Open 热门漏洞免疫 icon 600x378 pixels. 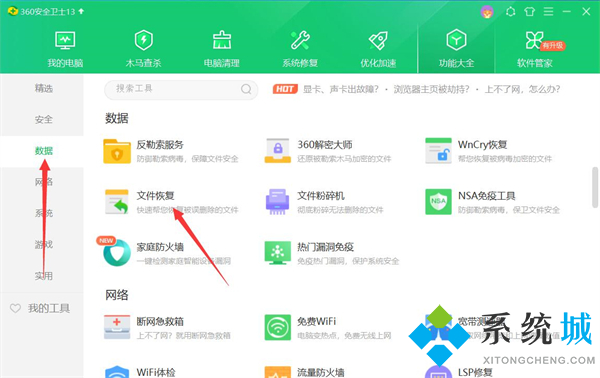tap(277, 253)
